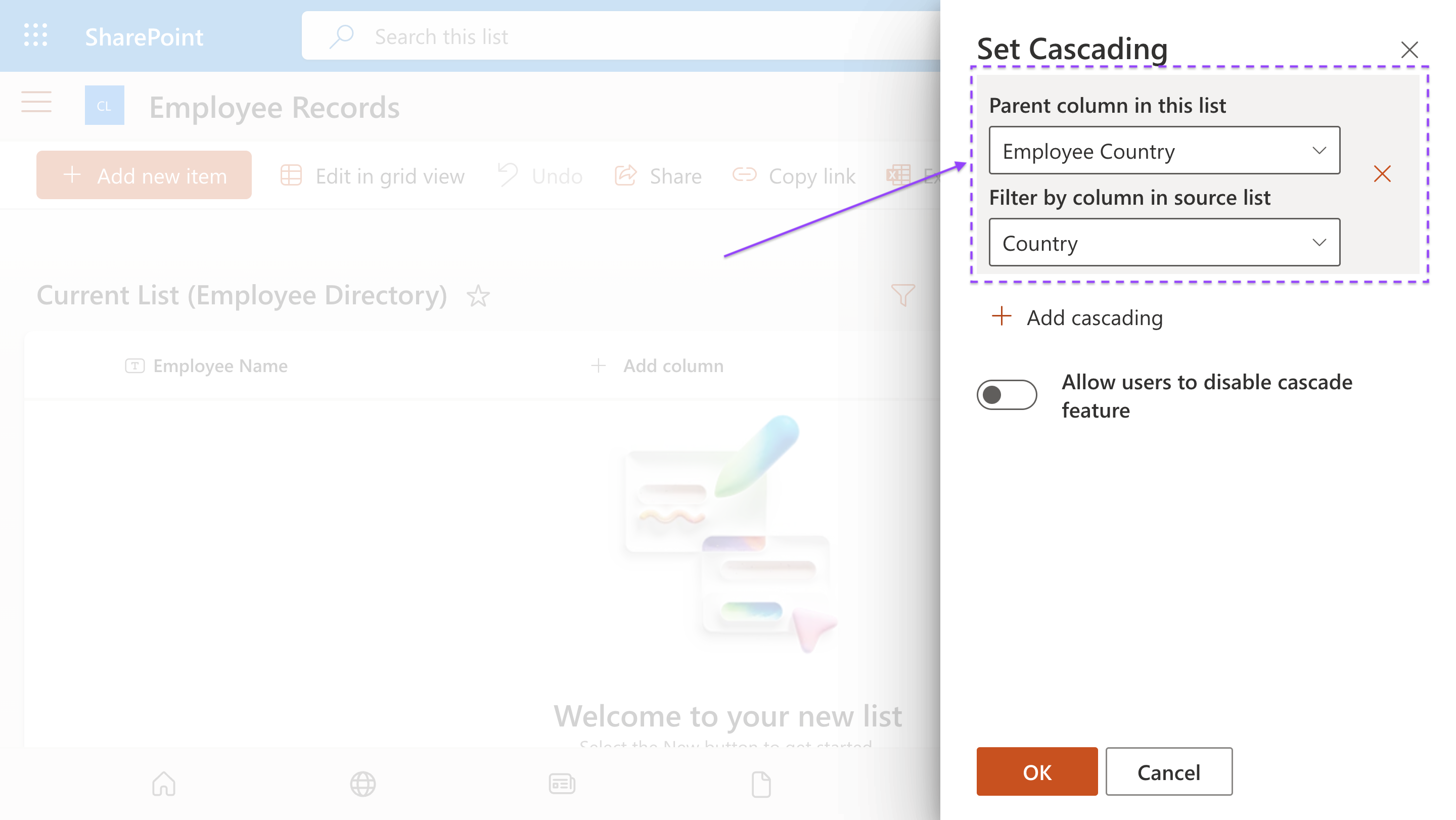1456x820 pixels.
Task: Click the Cancel button
Action: coord(1169,771)
